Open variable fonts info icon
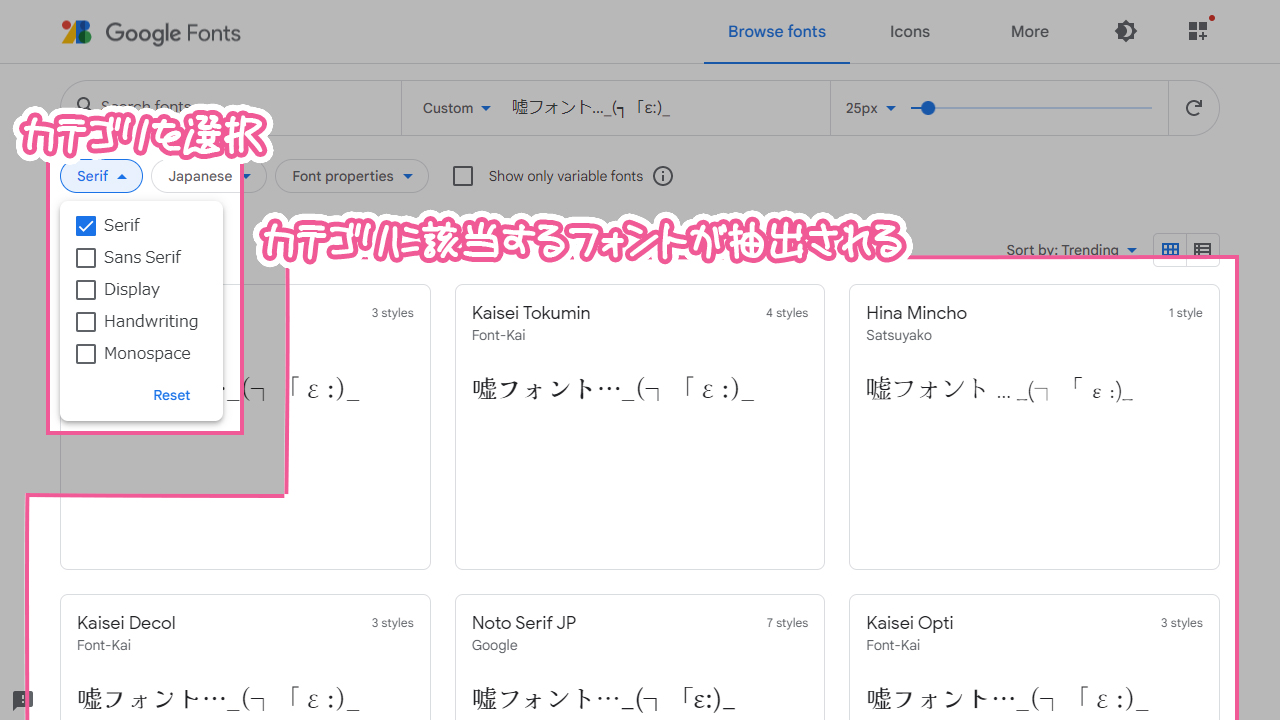Viewport: 1280px width, 720px height. [662, 176]
